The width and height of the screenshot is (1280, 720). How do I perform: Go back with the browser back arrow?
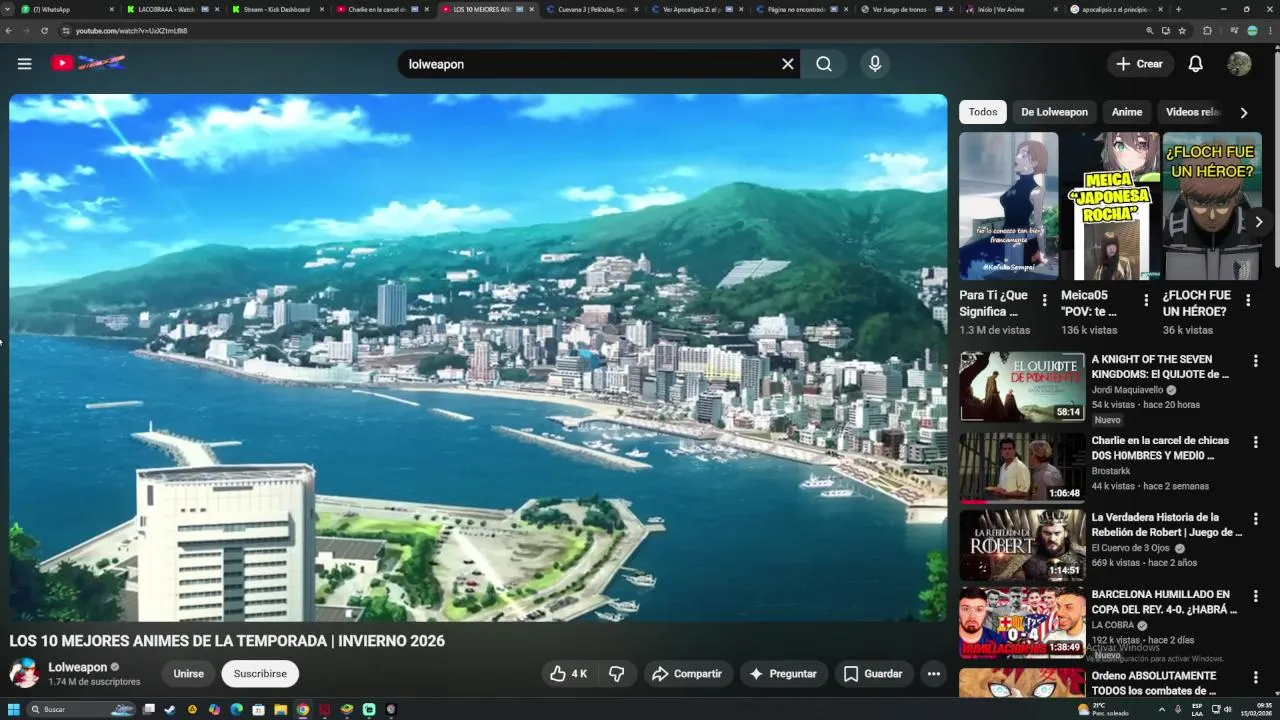pyautogui.click(x=9, y=31)
